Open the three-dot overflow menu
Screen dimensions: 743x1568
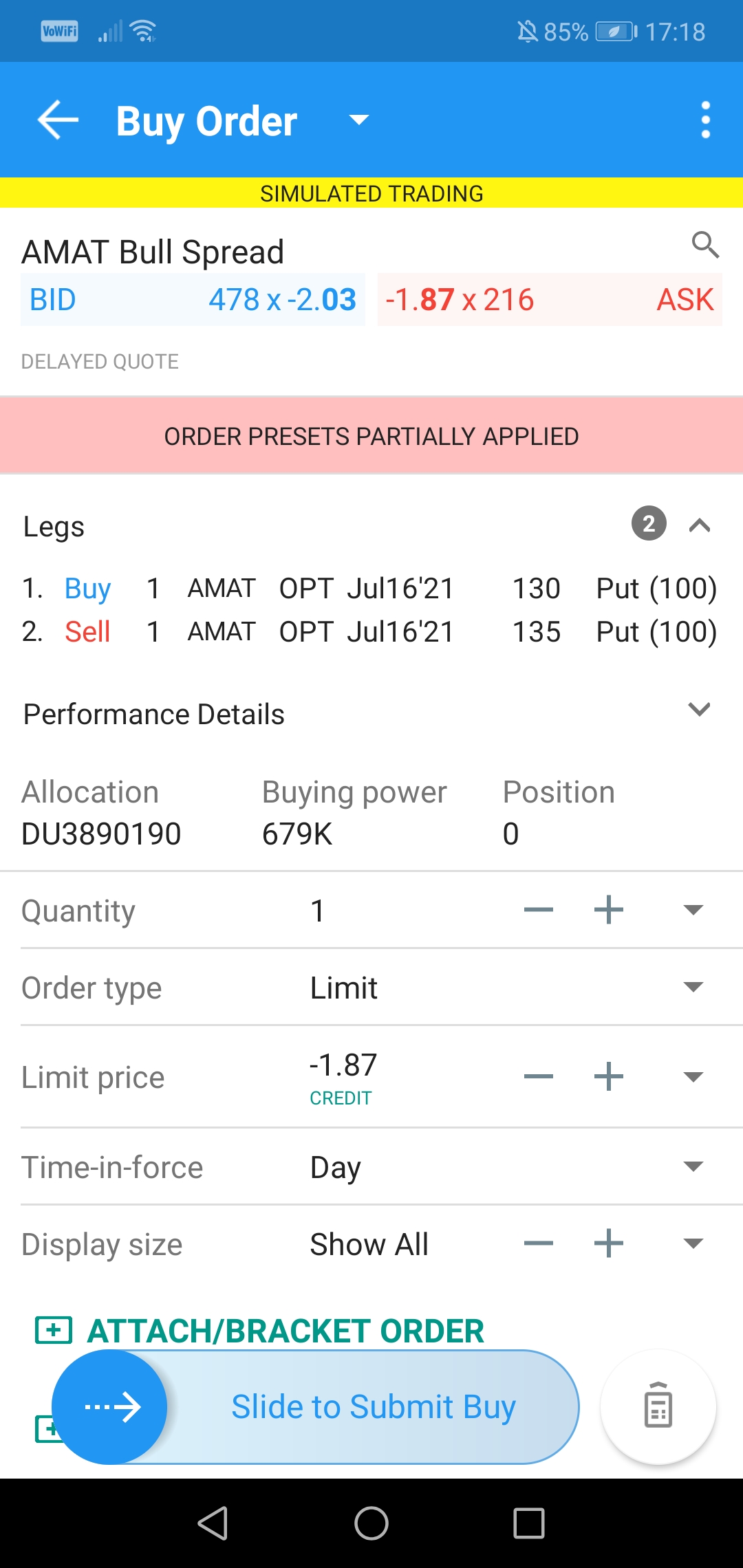pos(705,120)
